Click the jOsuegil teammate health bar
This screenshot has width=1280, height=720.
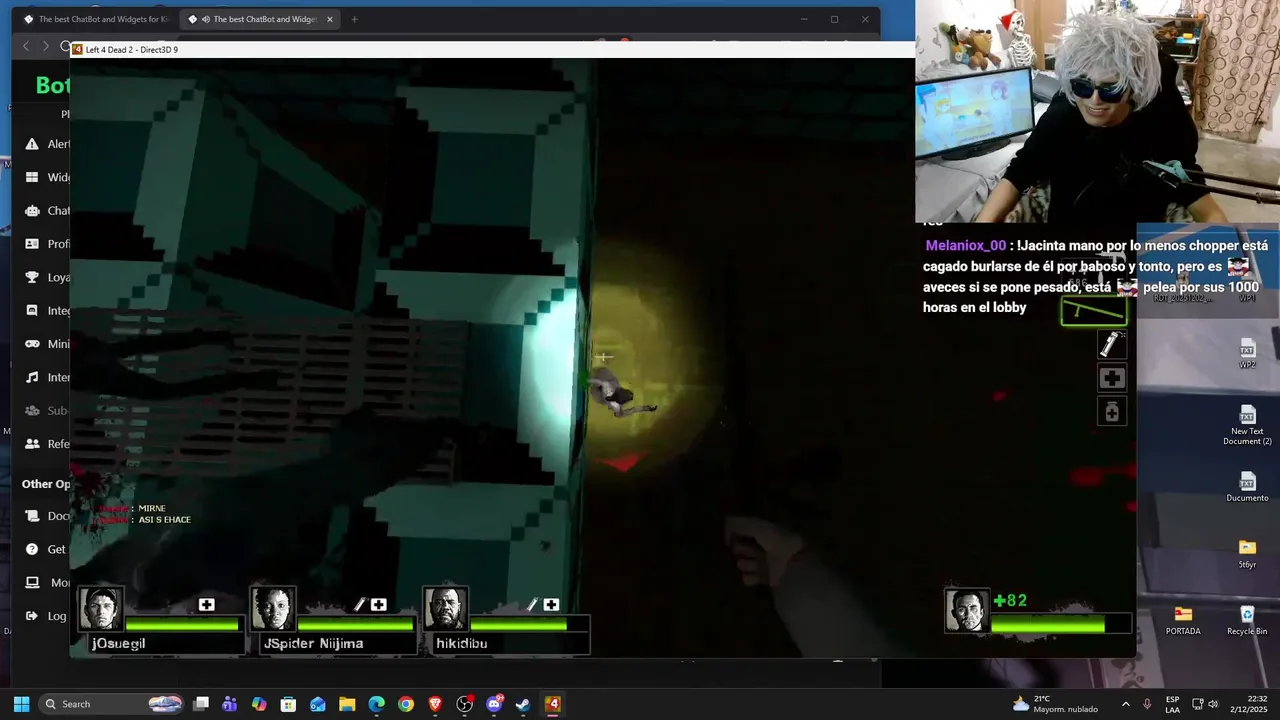[x=183, y=625]
